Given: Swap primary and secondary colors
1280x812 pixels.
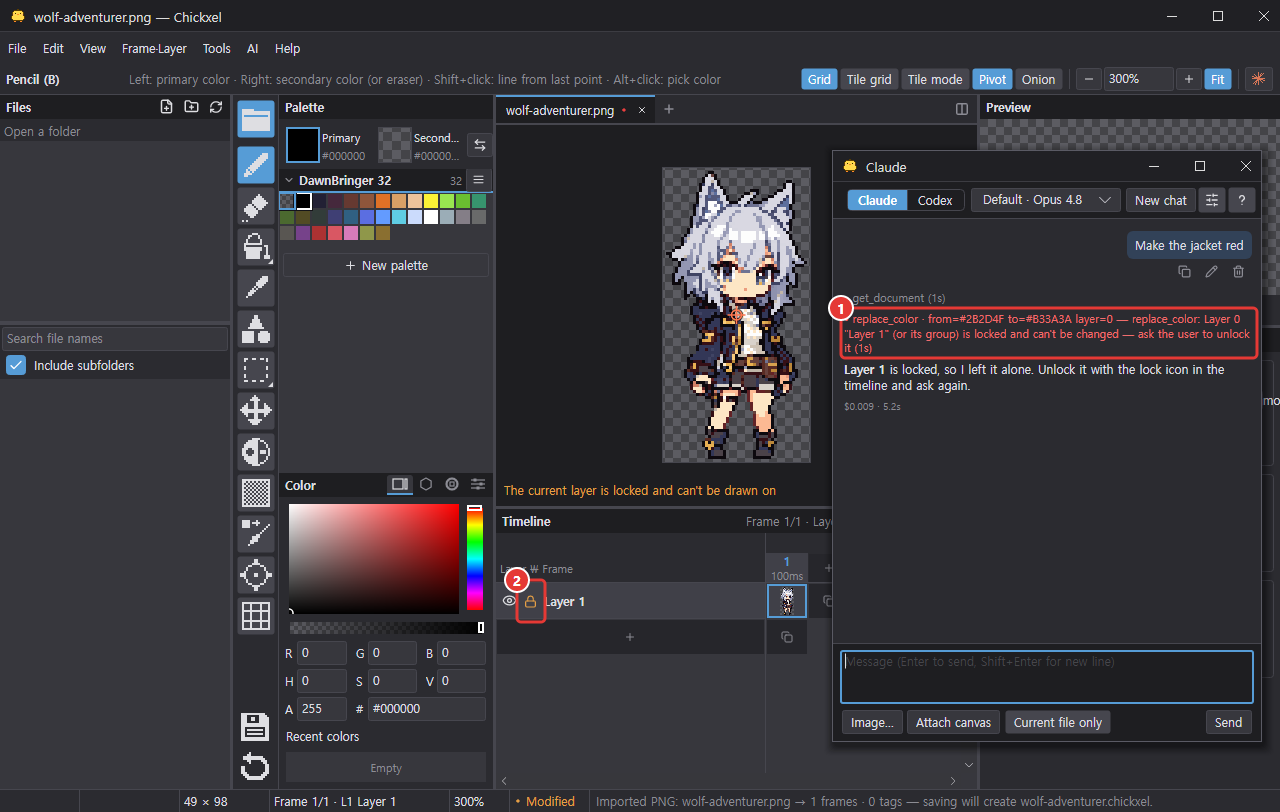Looking at the screenshot, I should 480,145.
